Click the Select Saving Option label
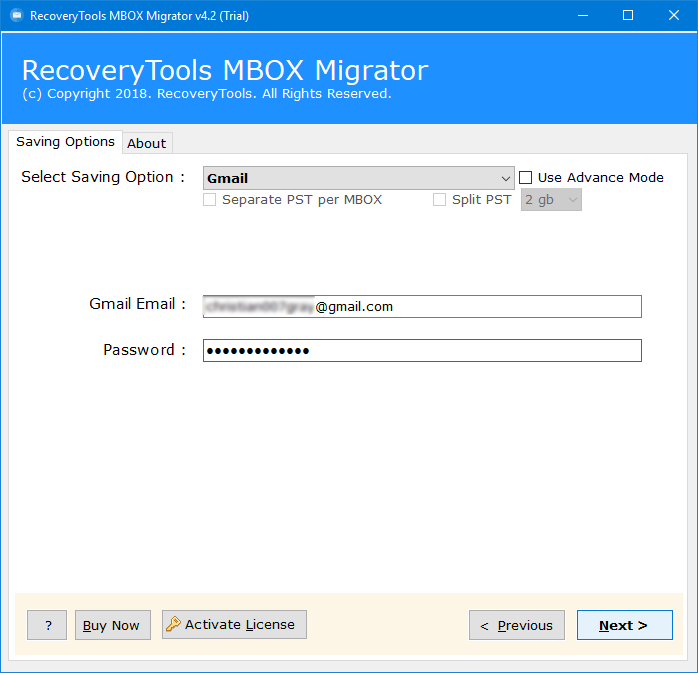This screenshot has width=698, height=673. click(103, 177)
